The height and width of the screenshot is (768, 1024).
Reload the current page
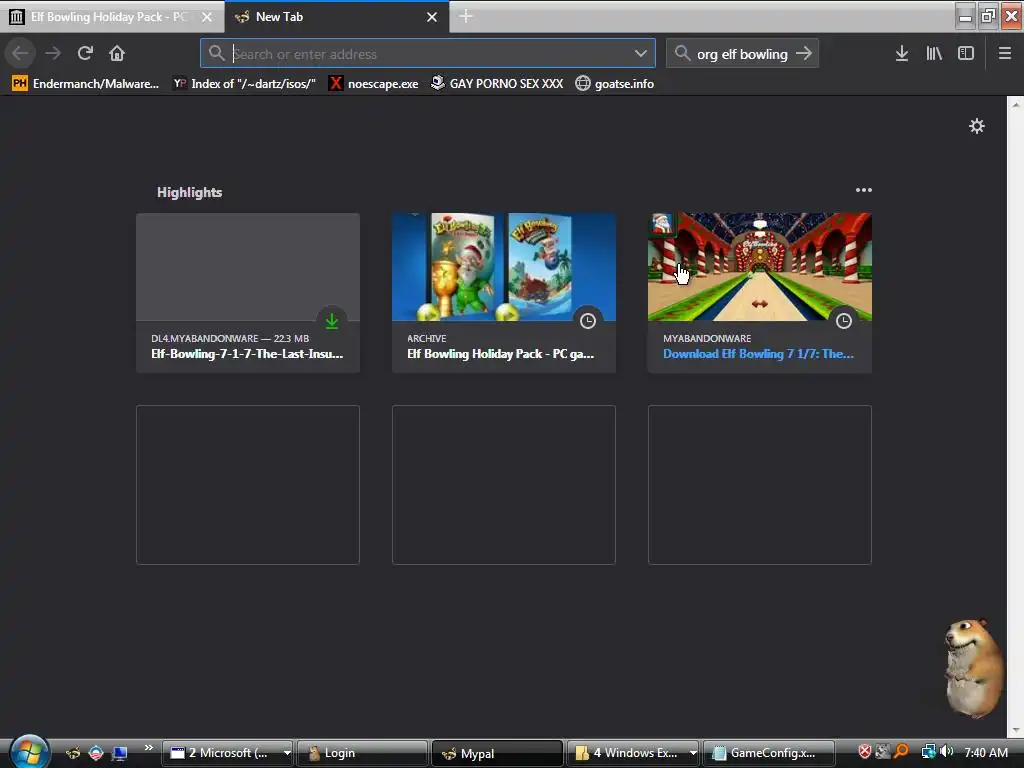(x=85, y=53)
